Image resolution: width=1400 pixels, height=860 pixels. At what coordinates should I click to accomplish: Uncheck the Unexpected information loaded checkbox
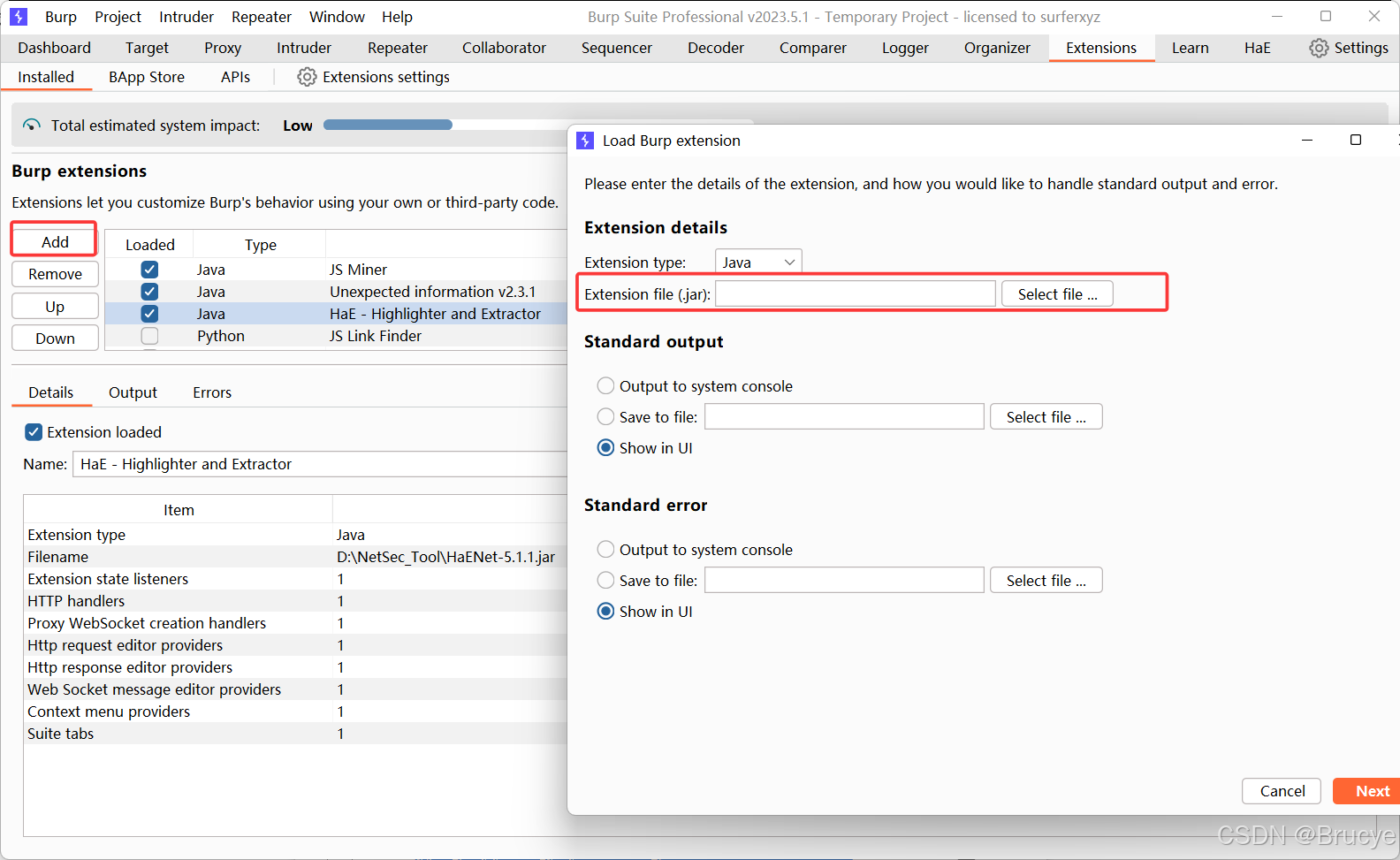click(x=149, y=292)
